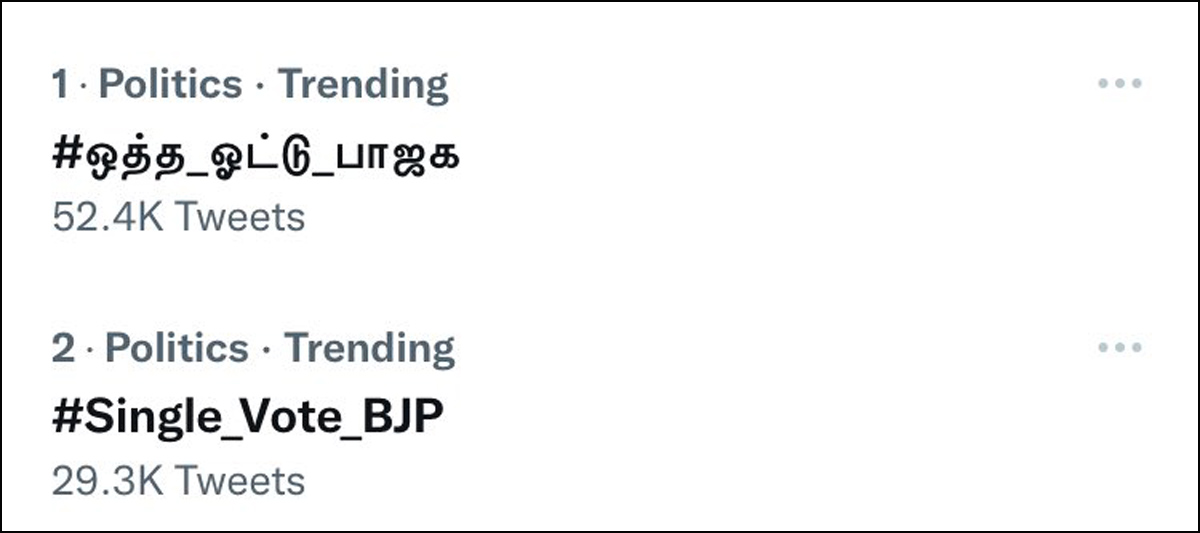Open the #ஒத்த_ஓட்டு_பாஜக trending hashtag

click(x=255, y=155)
